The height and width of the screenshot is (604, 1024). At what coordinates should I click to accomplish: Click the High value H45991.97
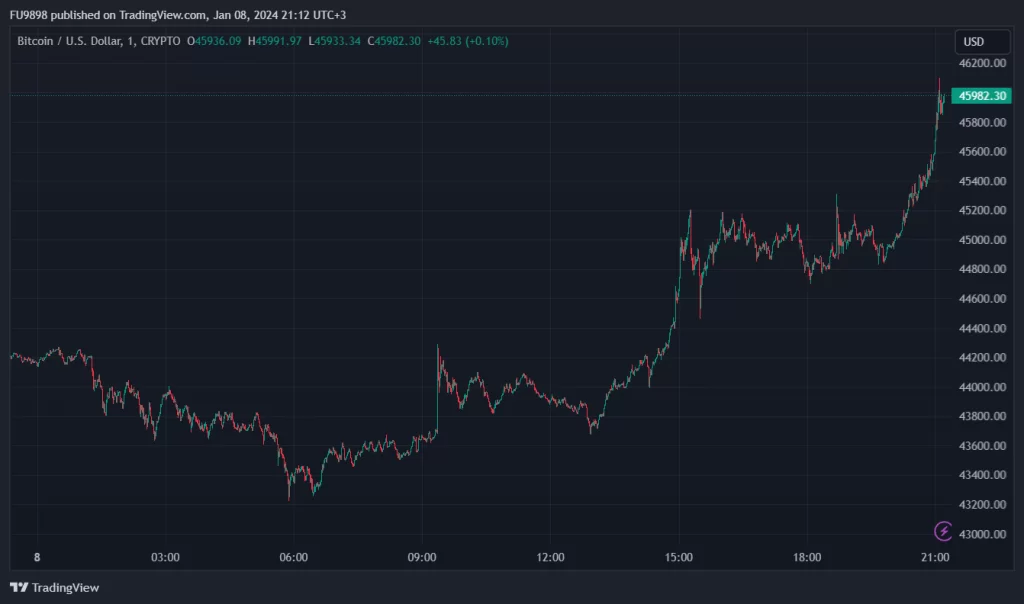tap(277, 41)
